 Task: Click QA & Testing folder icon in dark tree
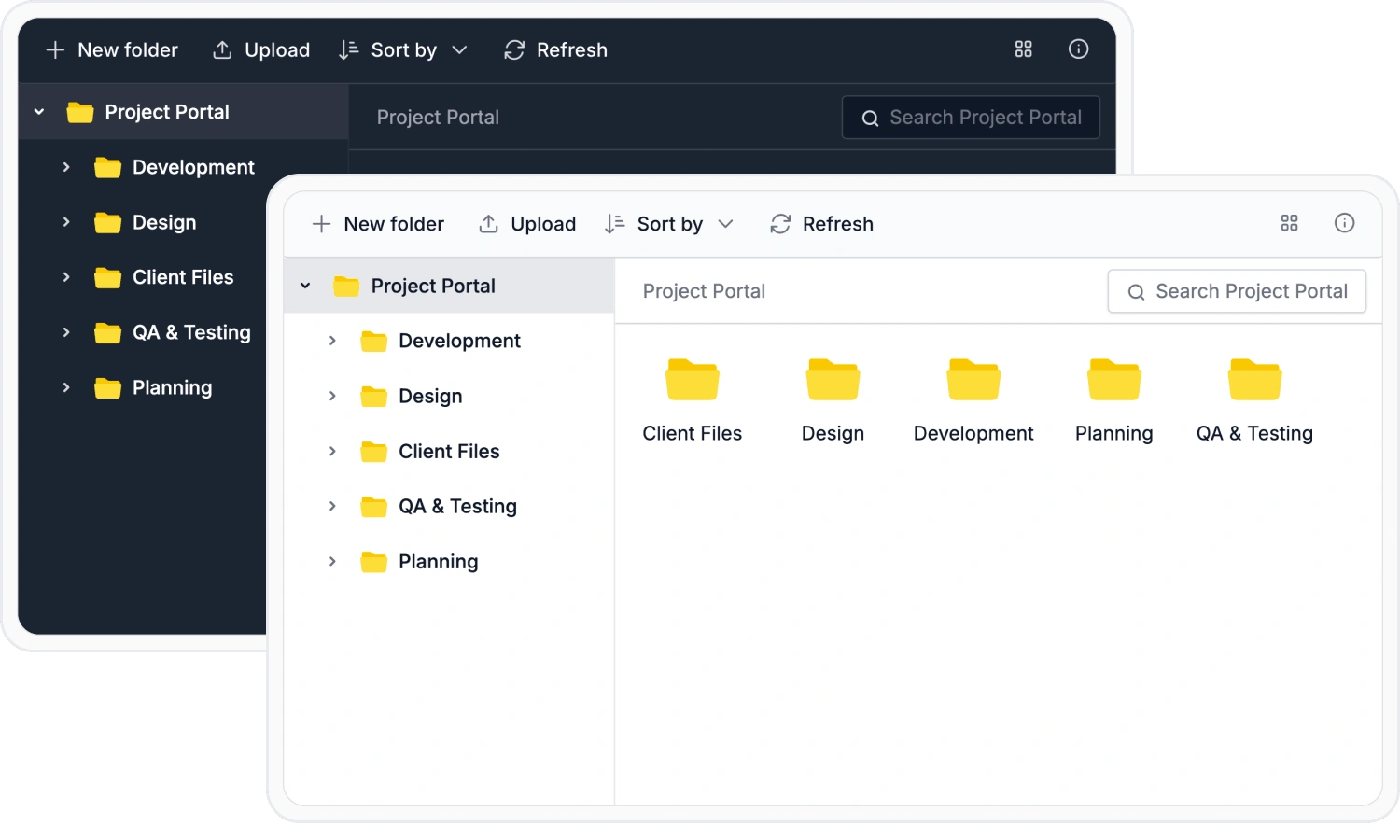[x=107, y=332]
